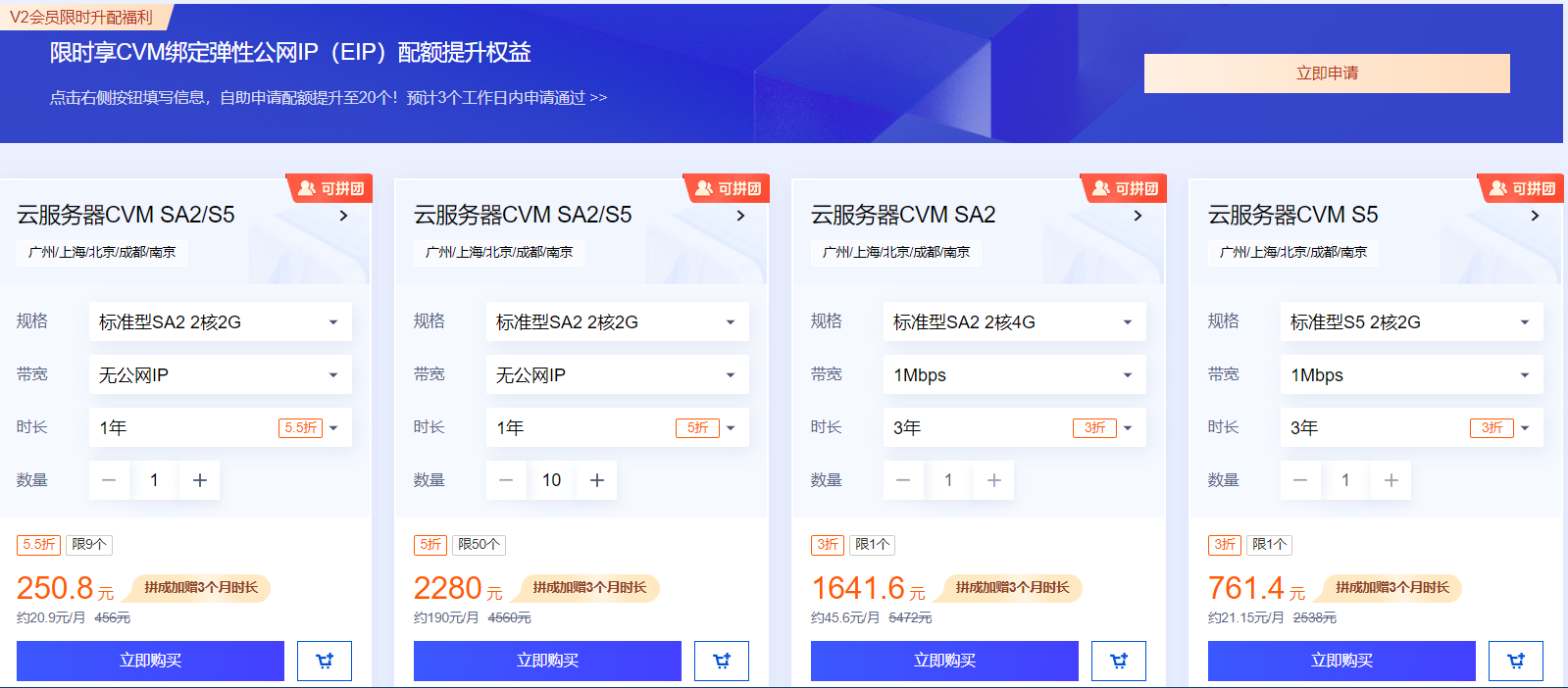1568x688 pixels.
Task: Increase quantity from 10 in 2280元 card
Action: [597, 480]
